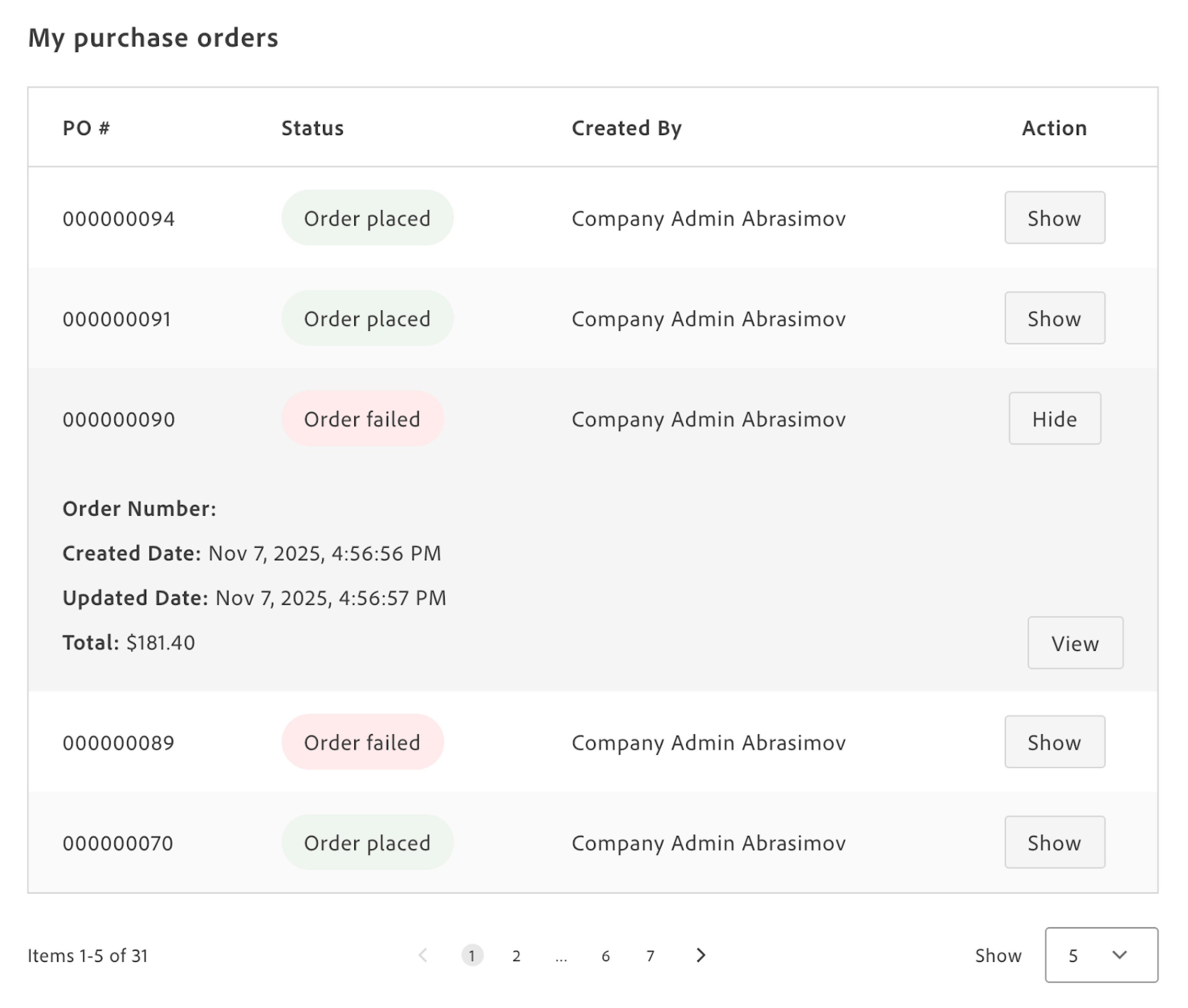Jump to page 6 in pagination
Image resolution: width=1188 pixels, height=1008 pixels.
(606, 955)
